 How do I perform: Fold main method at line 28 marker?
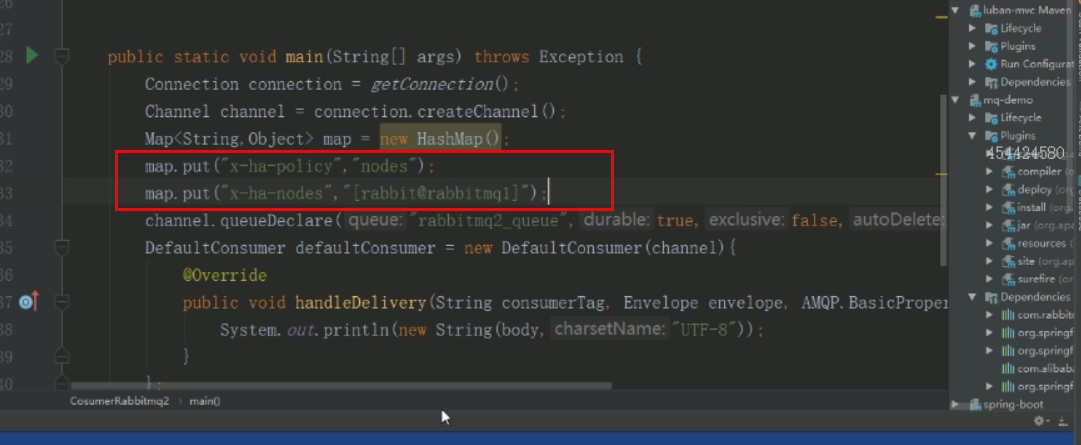[x=61, y=57]
